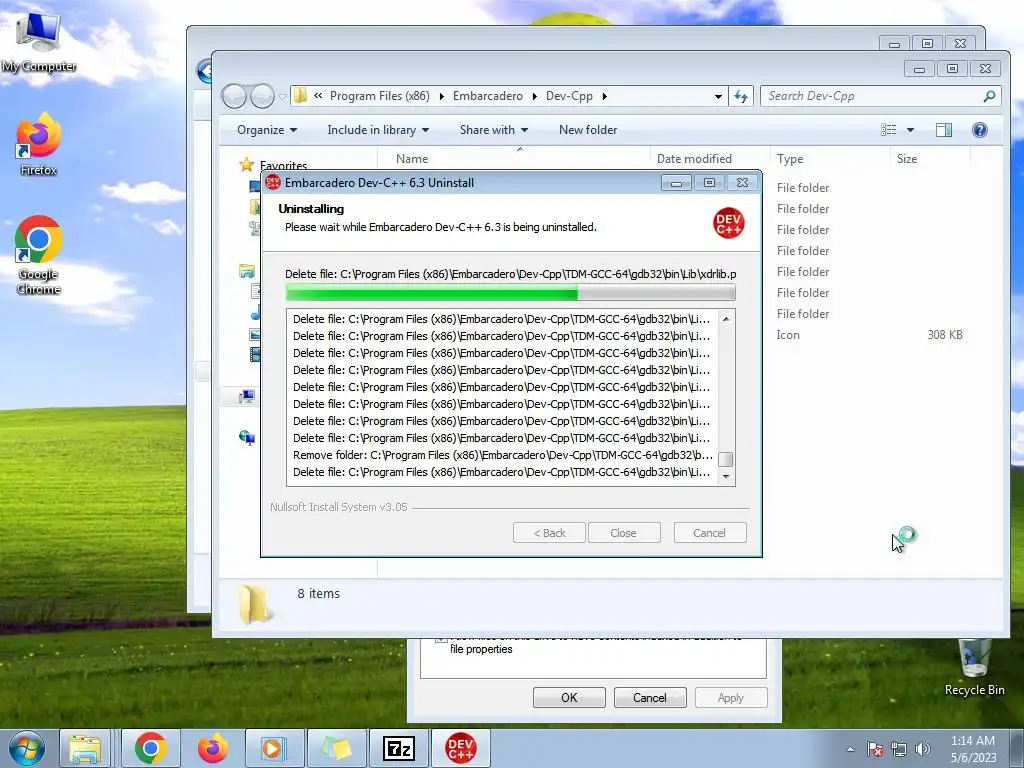
Task: Open Action Center flag tray icon
Action: [x=874, y=749]
